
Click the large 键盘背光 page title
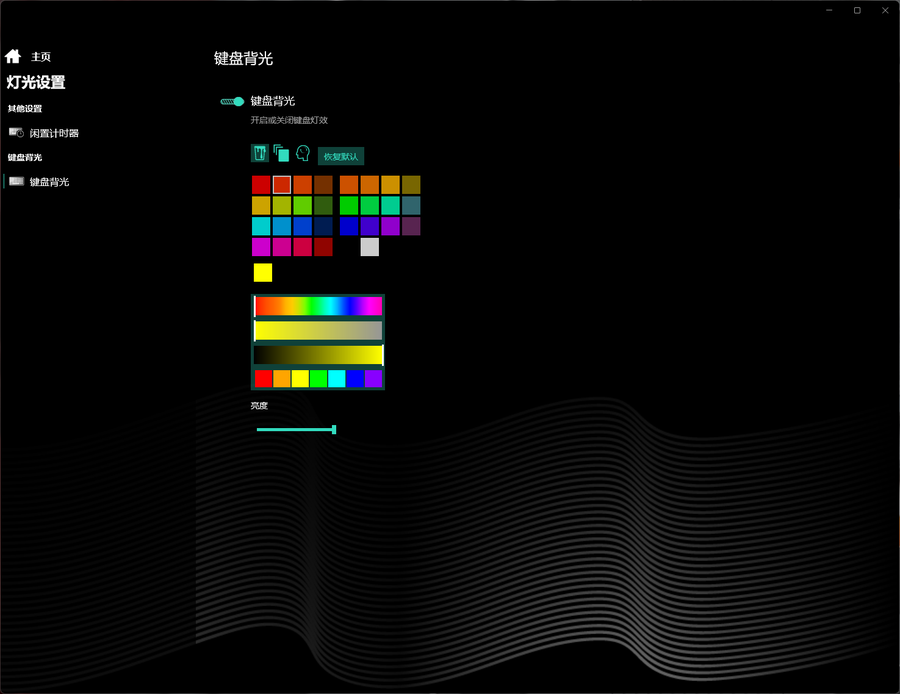[x=243, y=59]
